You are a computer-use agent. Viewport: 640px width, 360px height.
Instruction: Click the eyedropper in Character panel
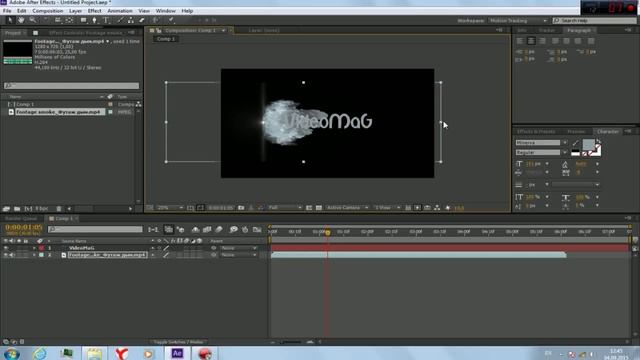pos(576,142)
